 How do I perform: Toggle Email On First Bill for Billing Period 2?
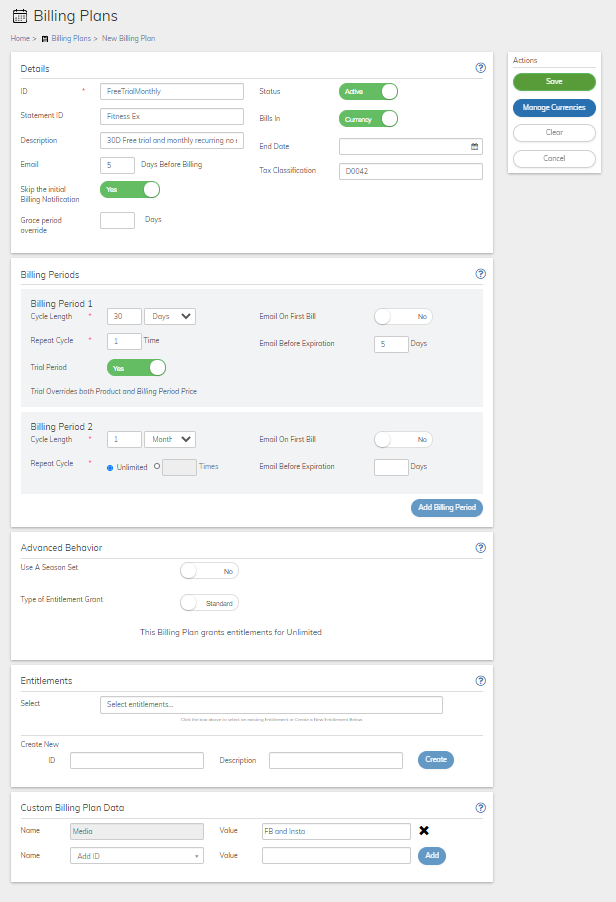click(403, 439)
